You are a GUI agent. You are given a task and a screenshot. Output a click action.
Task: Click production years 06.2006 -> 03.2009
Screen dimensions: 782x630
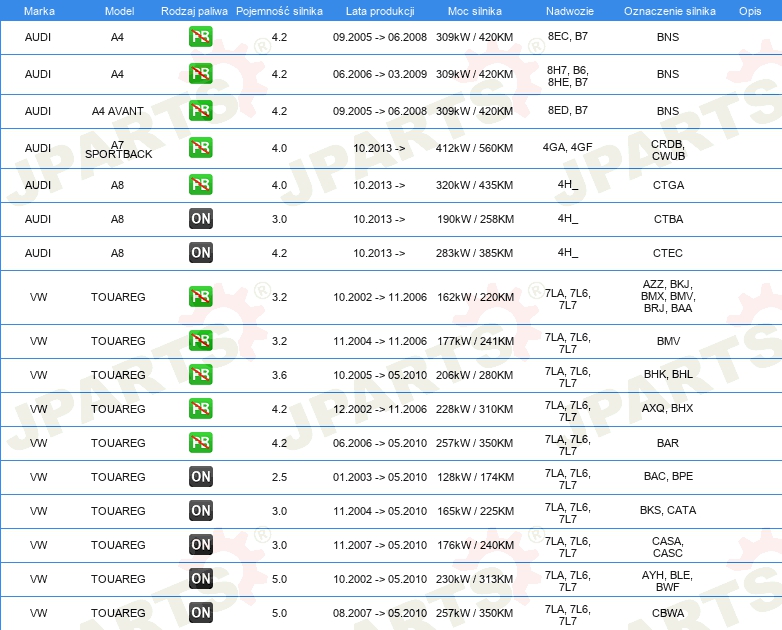tap(380, 74)
